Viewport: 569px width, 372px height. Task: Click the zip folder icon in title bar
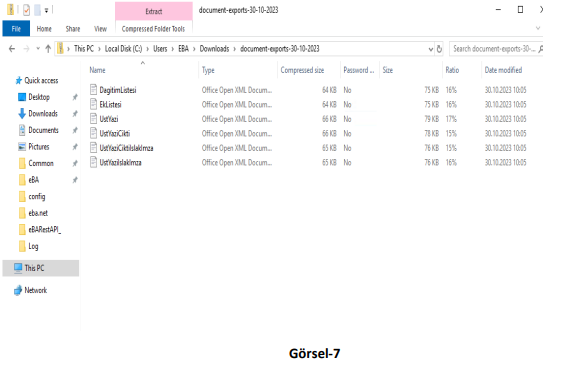coord(11,10)
